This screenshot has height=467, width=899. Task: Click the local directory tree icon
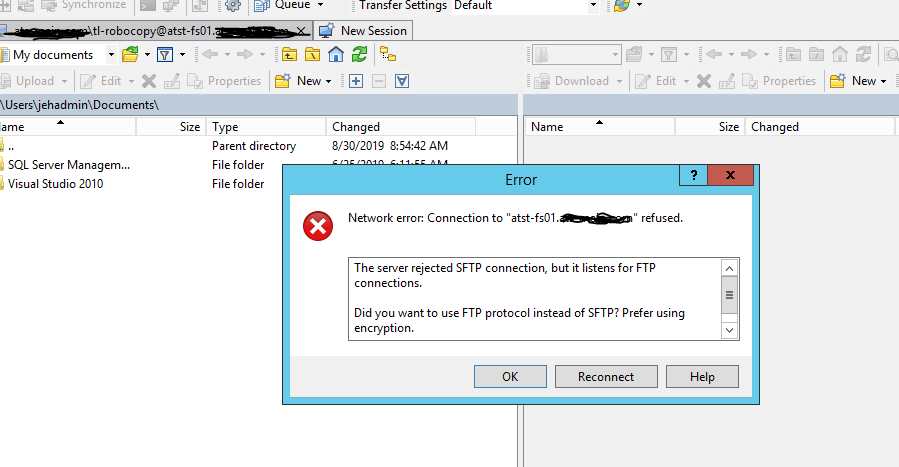point(387,55)
